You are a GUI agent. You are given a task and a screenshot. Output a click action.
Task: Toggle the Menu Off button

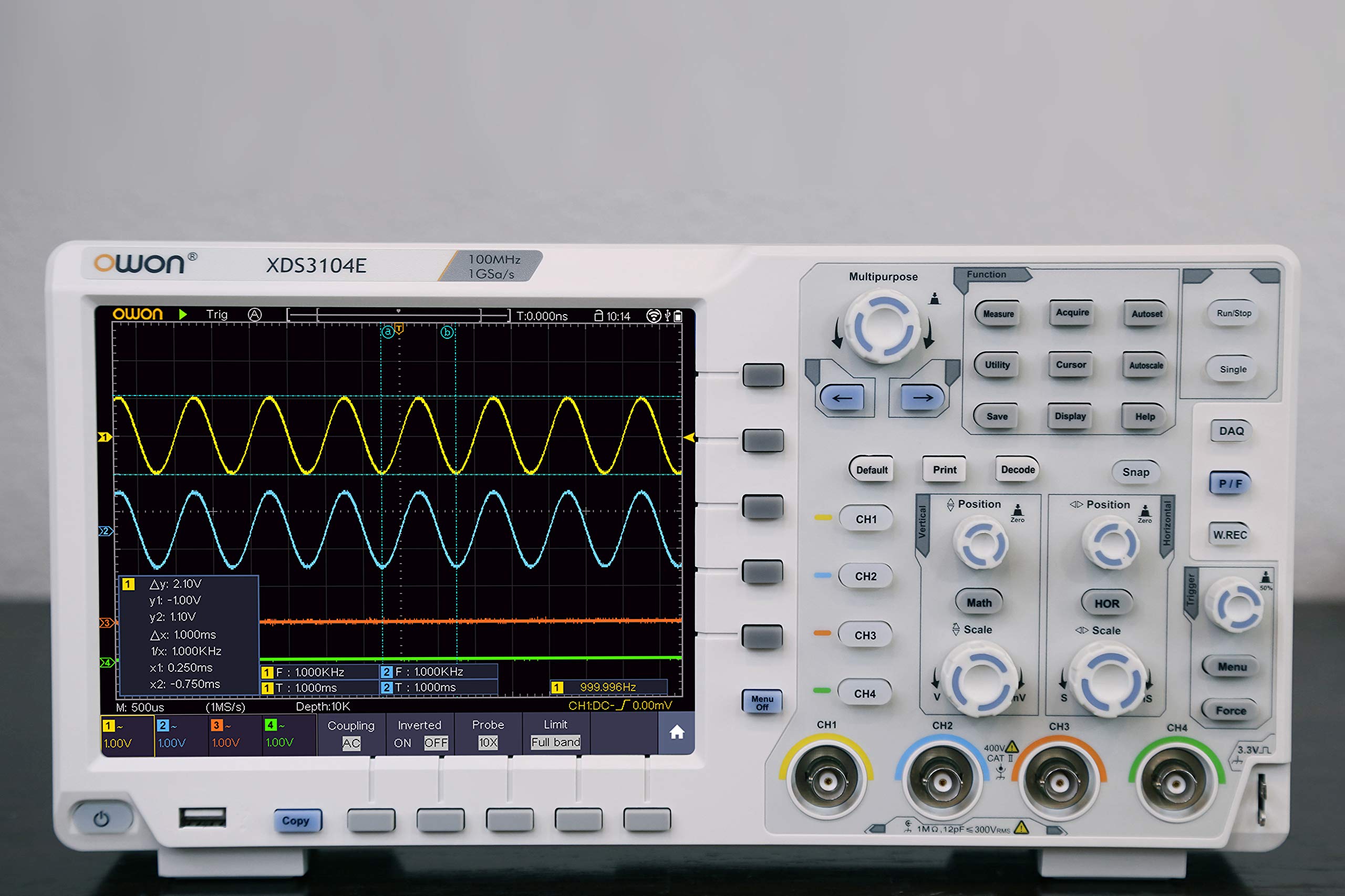pyautogui.click(x=761, y=702)
